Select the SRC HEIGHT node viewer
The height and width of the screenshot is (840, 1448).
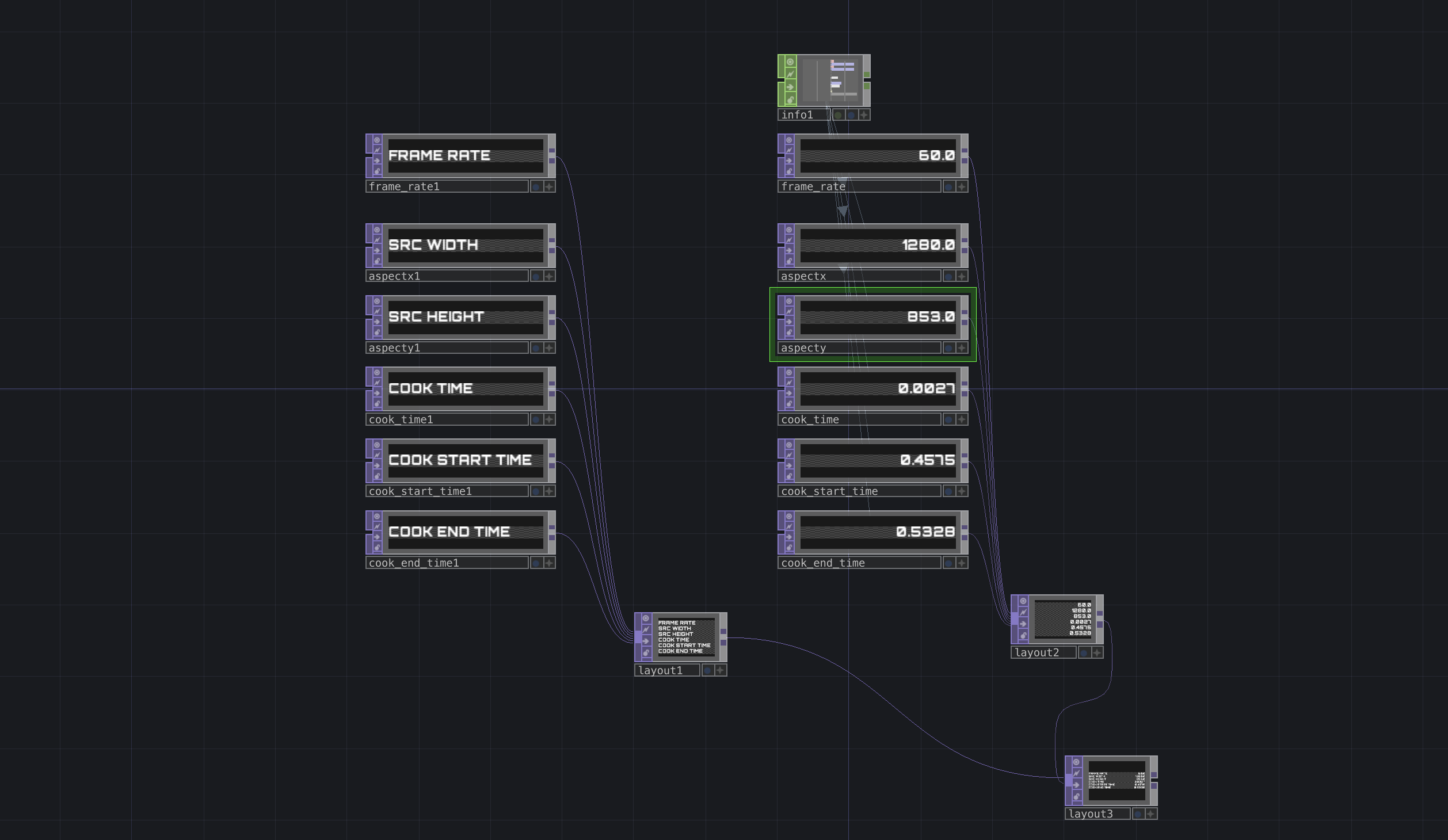(465, 317)
